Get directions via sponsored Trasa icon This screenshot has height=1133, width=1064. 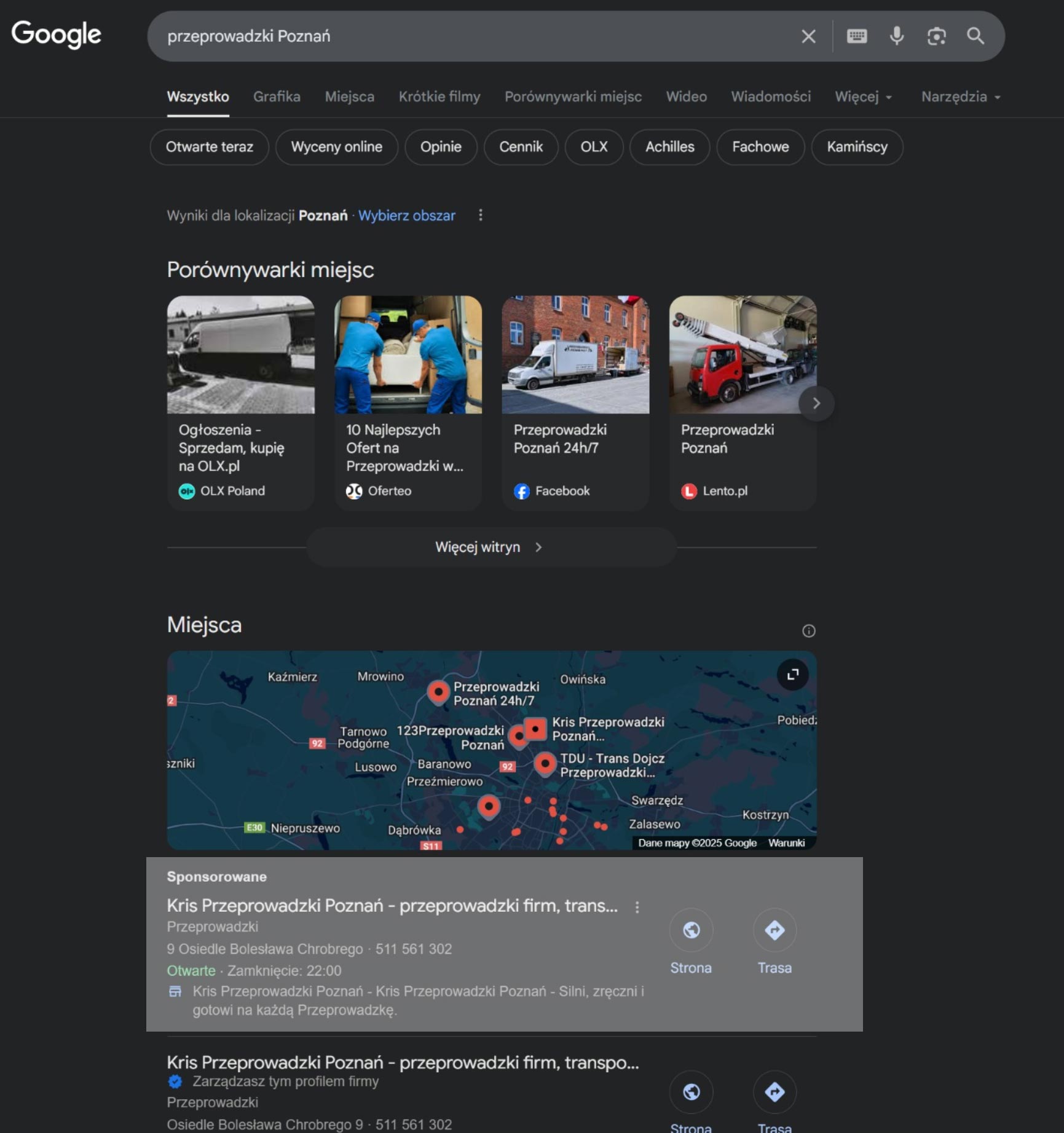click(x=774, y=930)
